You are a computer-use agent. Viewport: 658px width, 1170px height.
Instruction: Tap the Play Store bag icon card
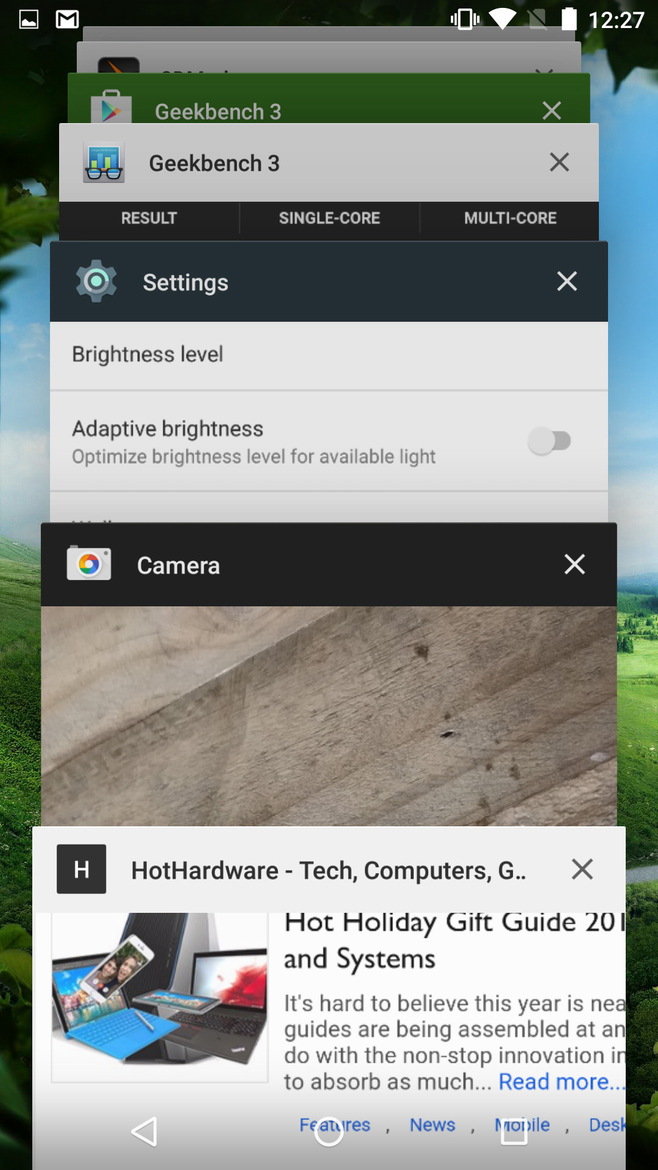click(x=110, y=107)
